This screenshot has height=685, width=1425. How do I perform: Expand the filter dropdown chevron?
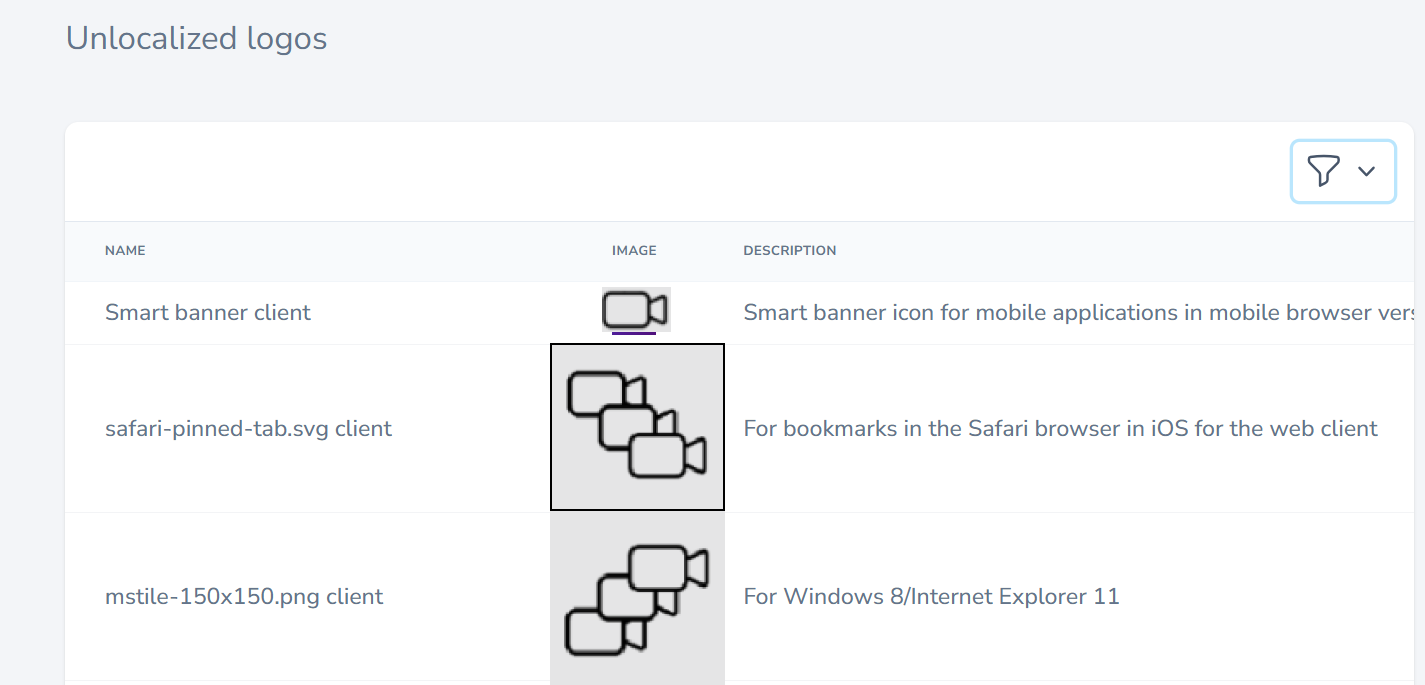pos(1367,171)
